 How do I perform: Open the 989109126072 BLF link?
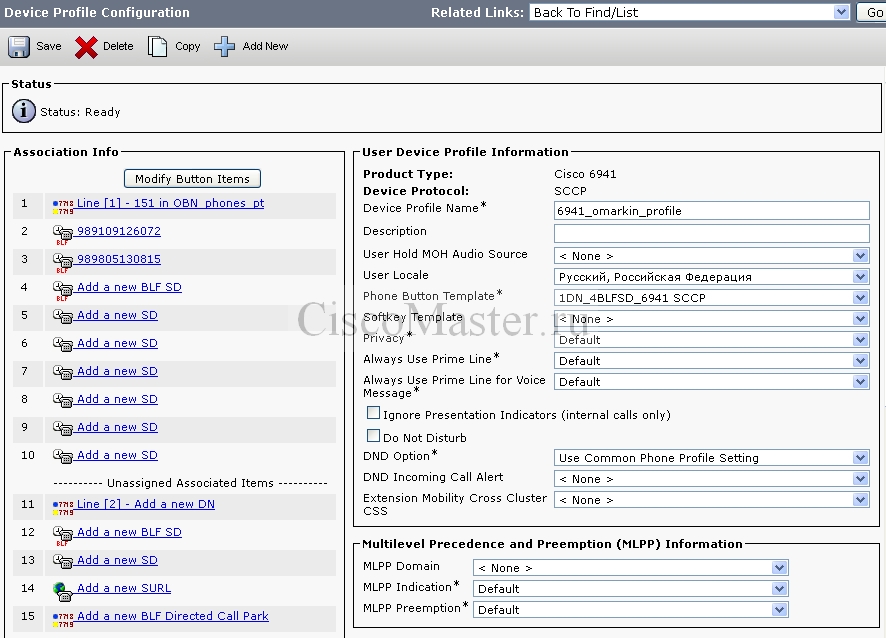pos(119,231)
